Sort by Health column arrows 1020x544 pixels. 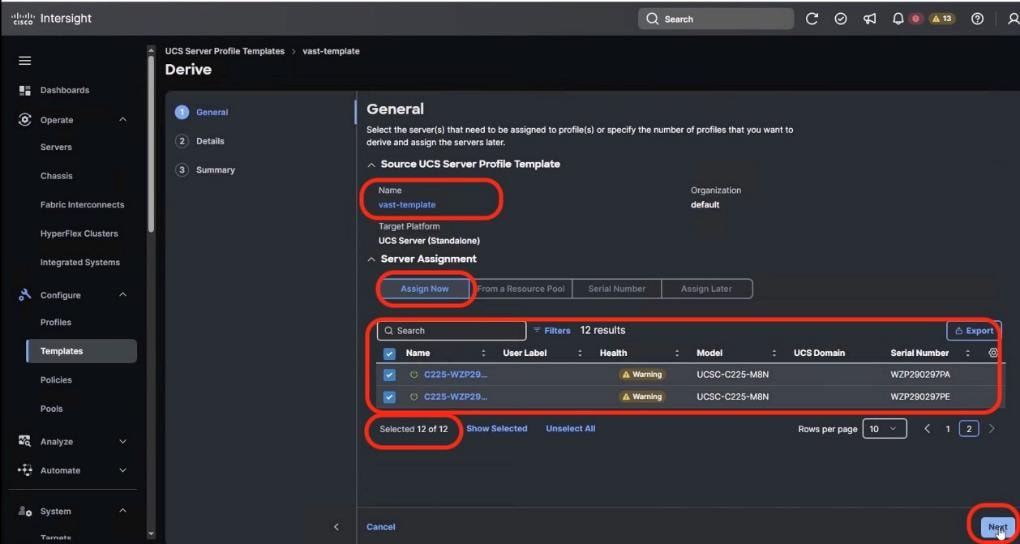(x=677, y=353)
